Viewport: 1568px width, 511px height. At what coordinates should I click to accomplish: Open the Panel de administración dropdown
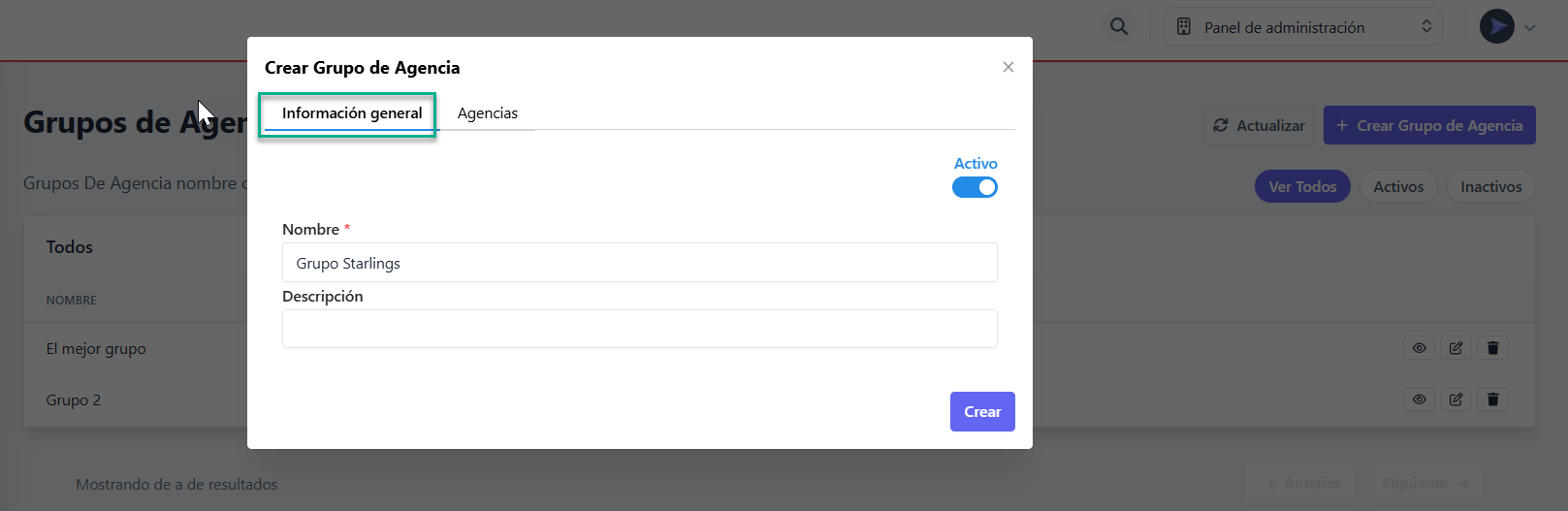1302,27
